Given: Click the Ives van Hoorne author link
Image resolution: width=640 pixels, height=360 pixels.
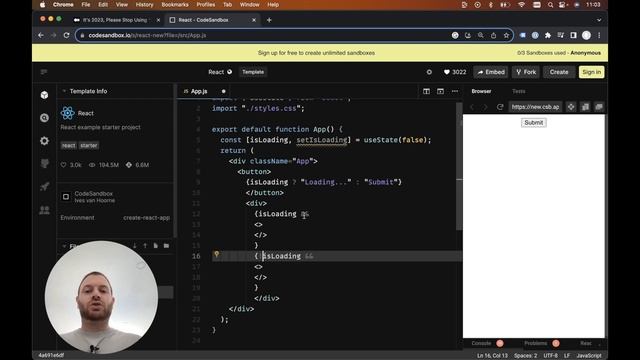Looking at the screenshot, I should click(x=95, y=201).
